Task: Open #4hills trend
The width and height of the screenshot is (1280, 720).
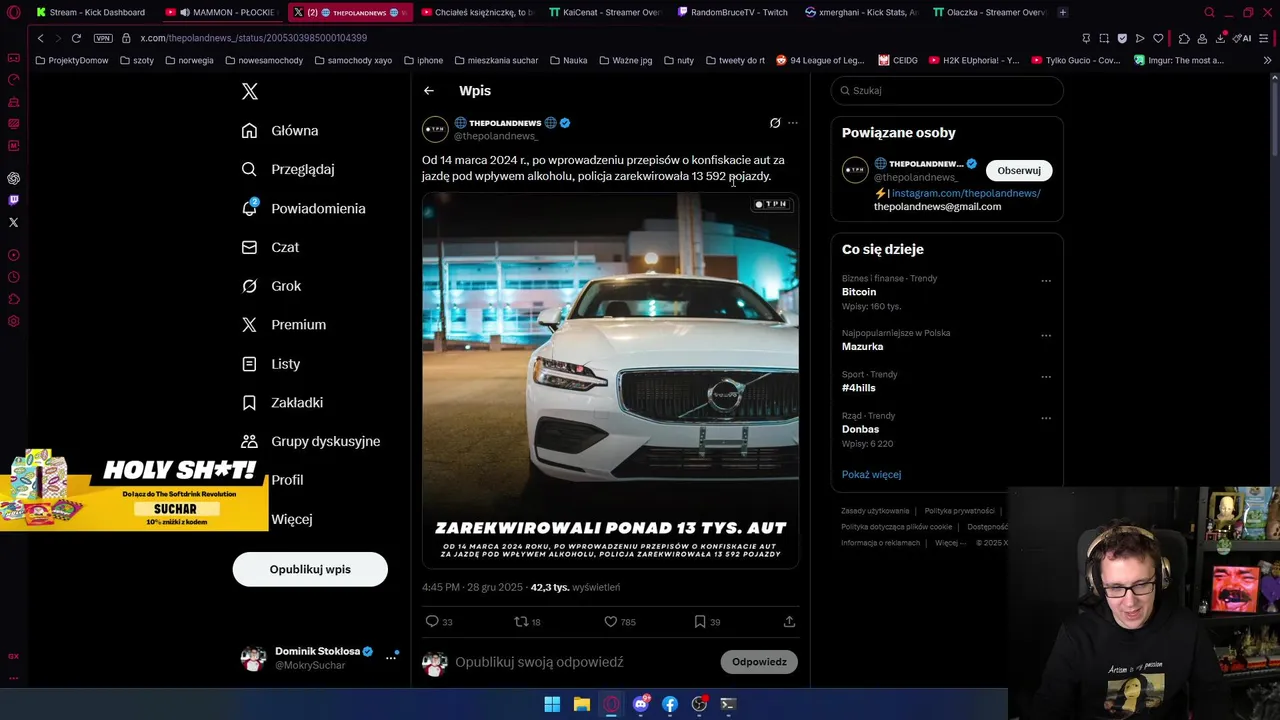Action: pos(858,388)
